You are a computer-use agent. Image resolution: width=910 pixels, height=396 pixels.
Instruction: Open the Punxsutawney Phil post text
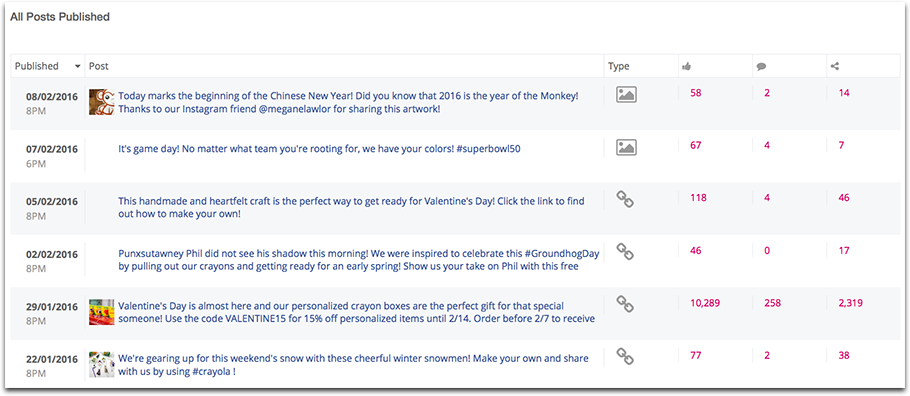(x=359, y=260)
